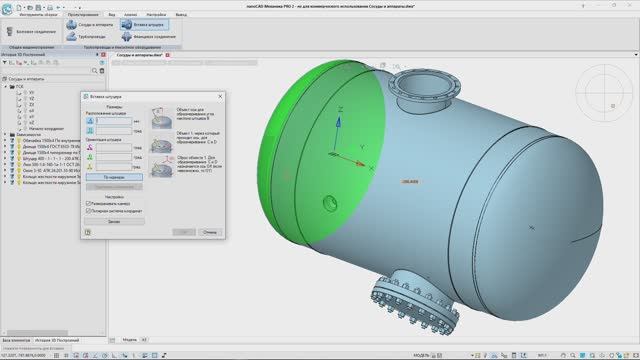Open the Вид ribbon tab

point(111,15)
